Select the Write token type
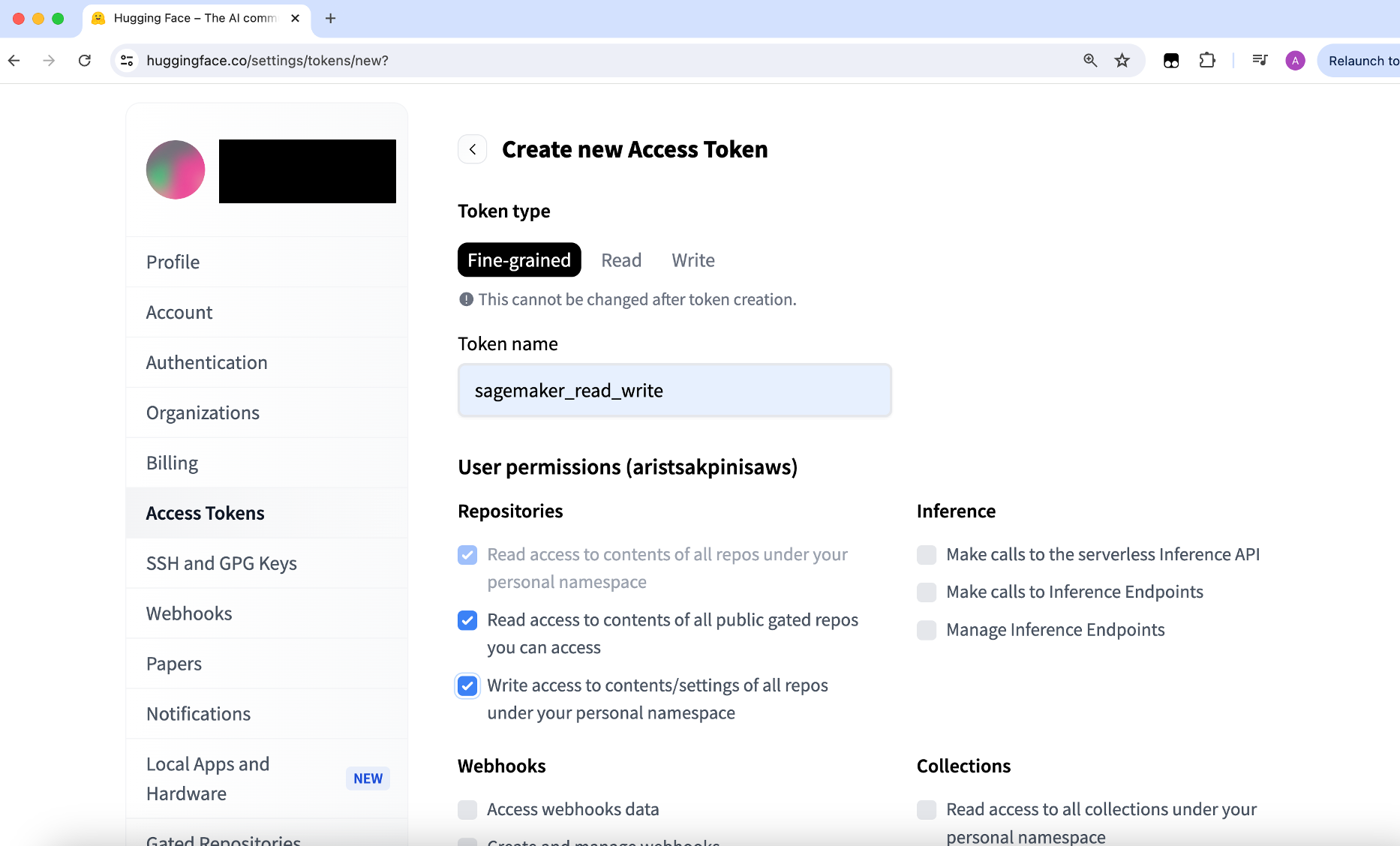The image size is (1400, 846). coord(693,260)
